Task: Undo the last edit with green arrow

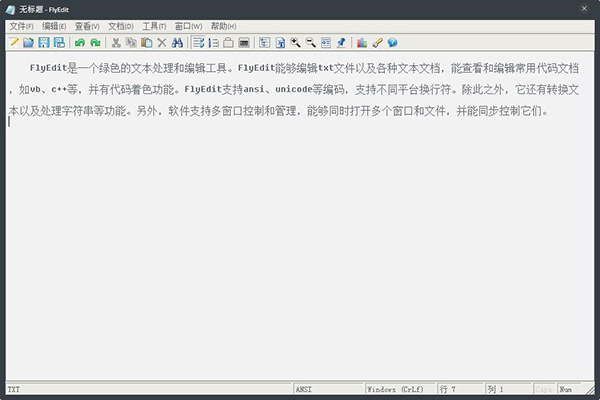Action: coord(80,42)
